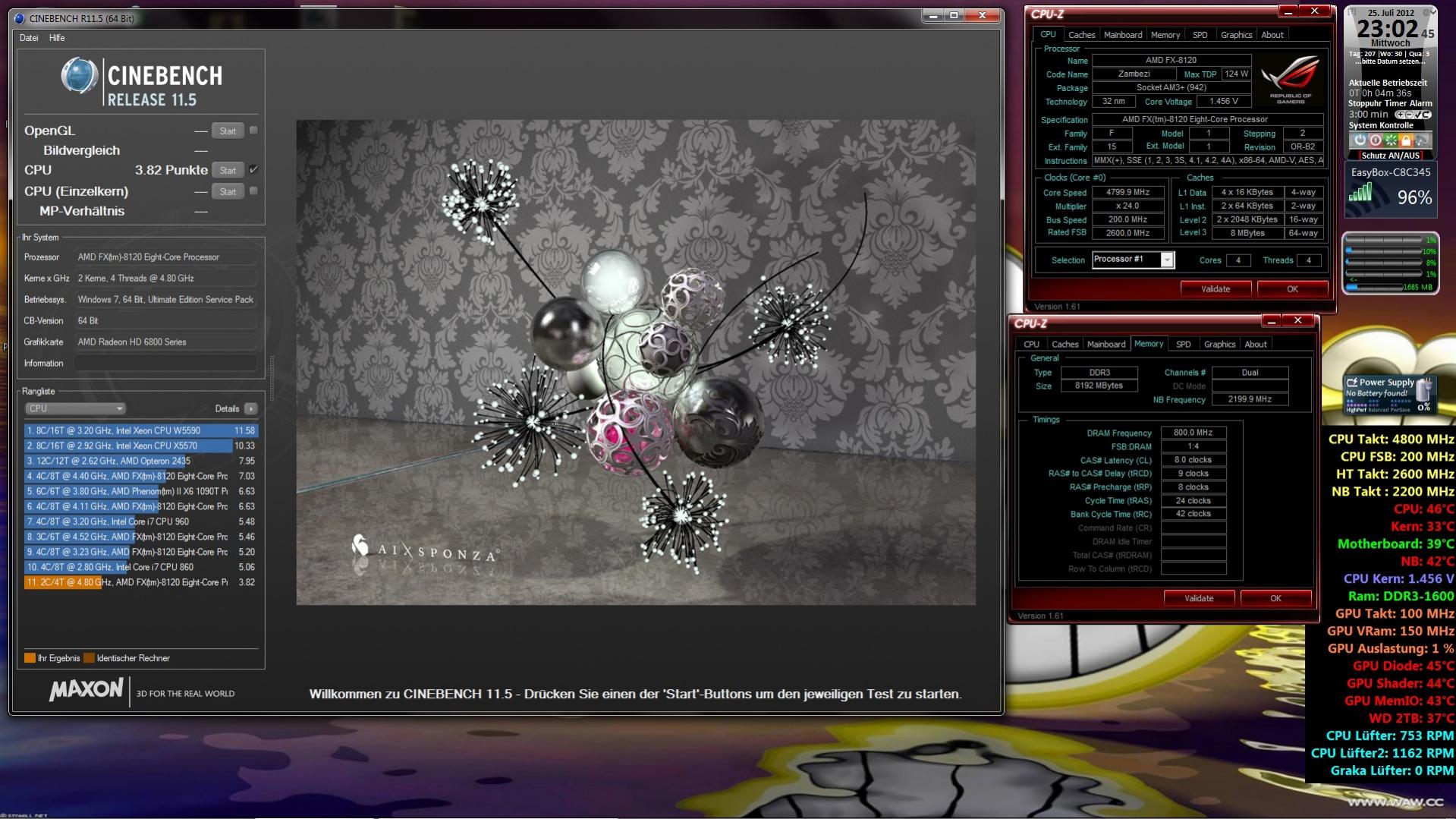Open the Hilfe menu
Image resolution: width=1456 pixels, height=819 pixels.
click(57, 38)
